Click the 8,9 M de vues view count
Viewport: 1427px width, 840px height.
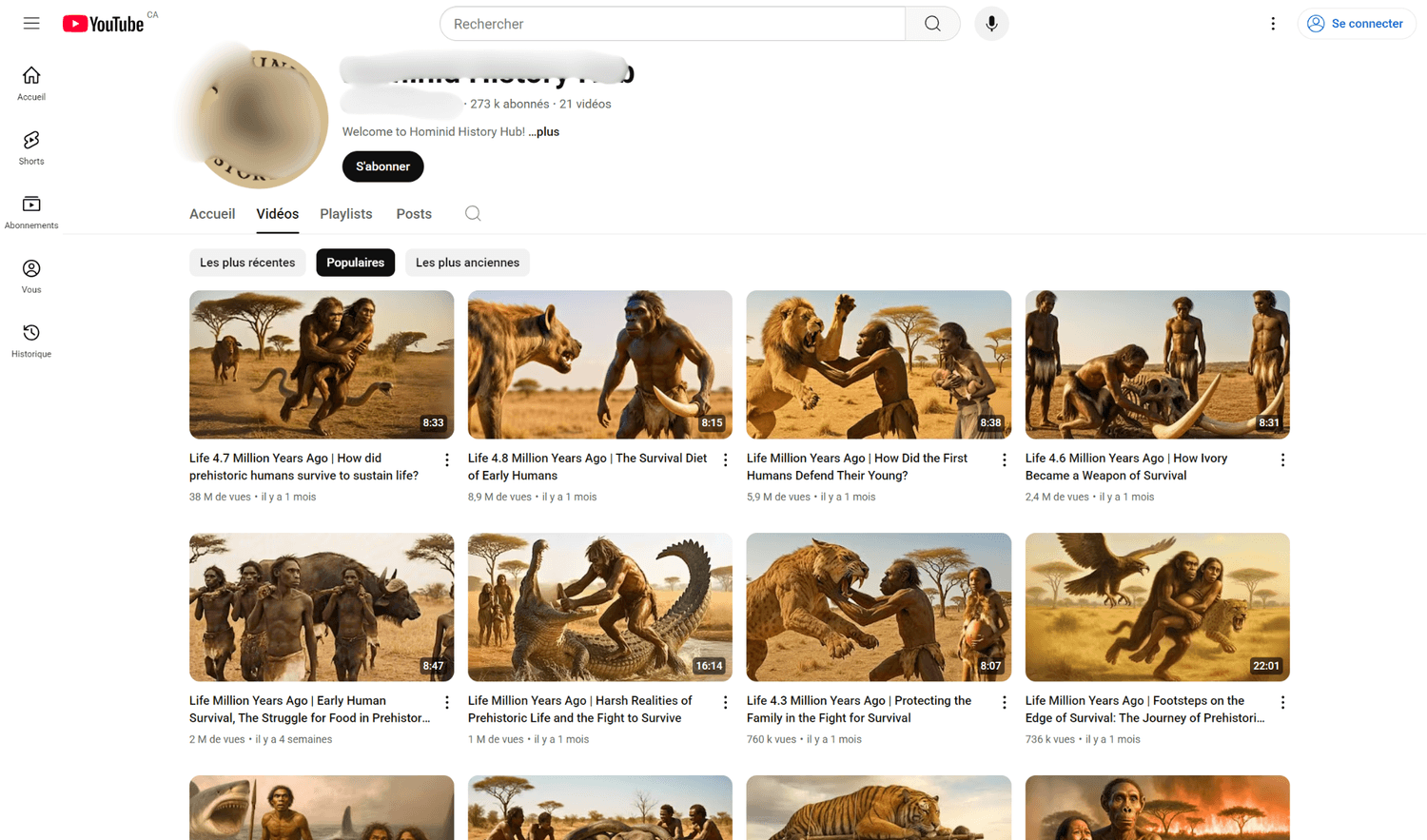500,497
